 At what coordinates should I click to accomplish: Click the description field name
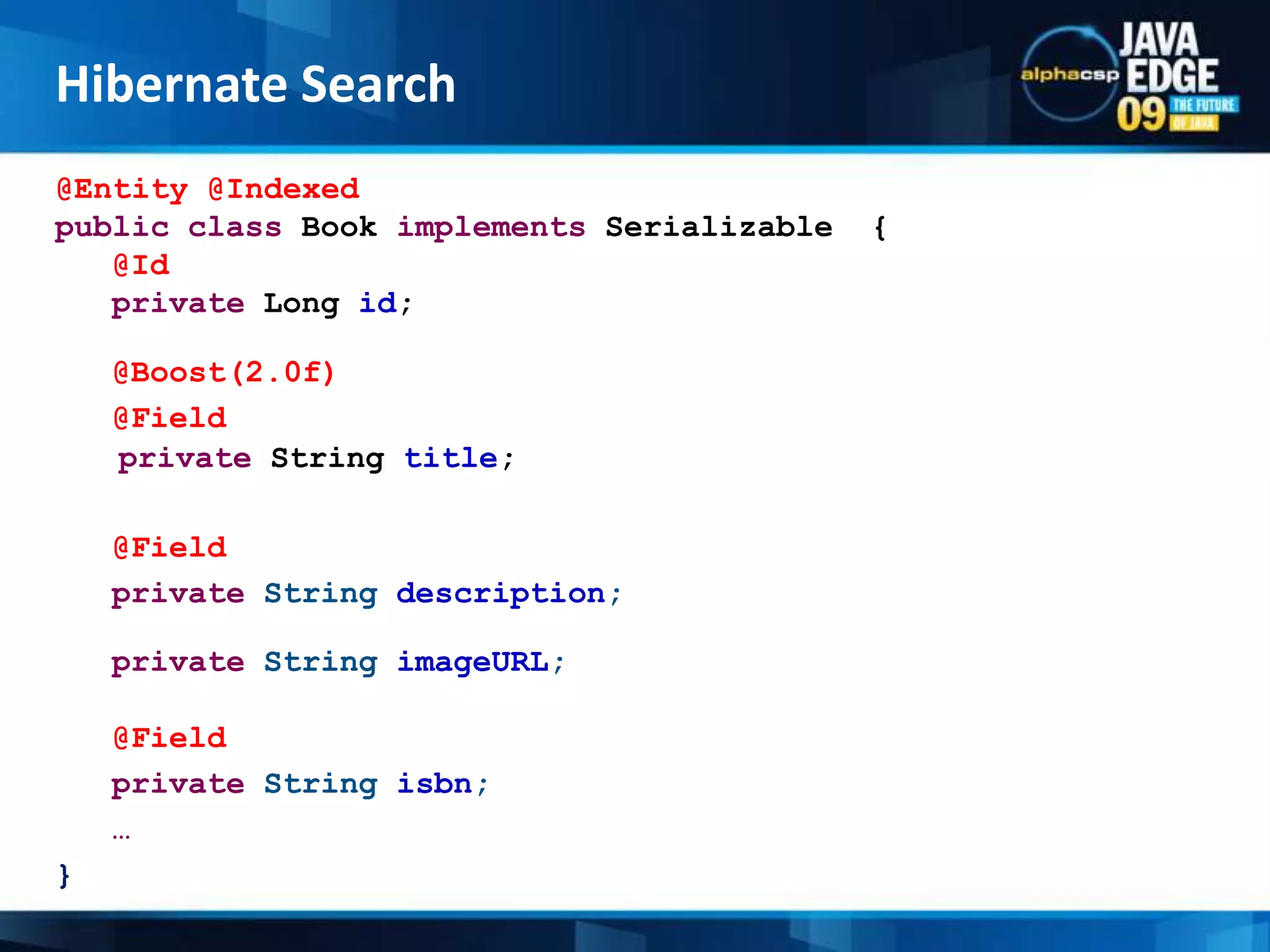500,594
